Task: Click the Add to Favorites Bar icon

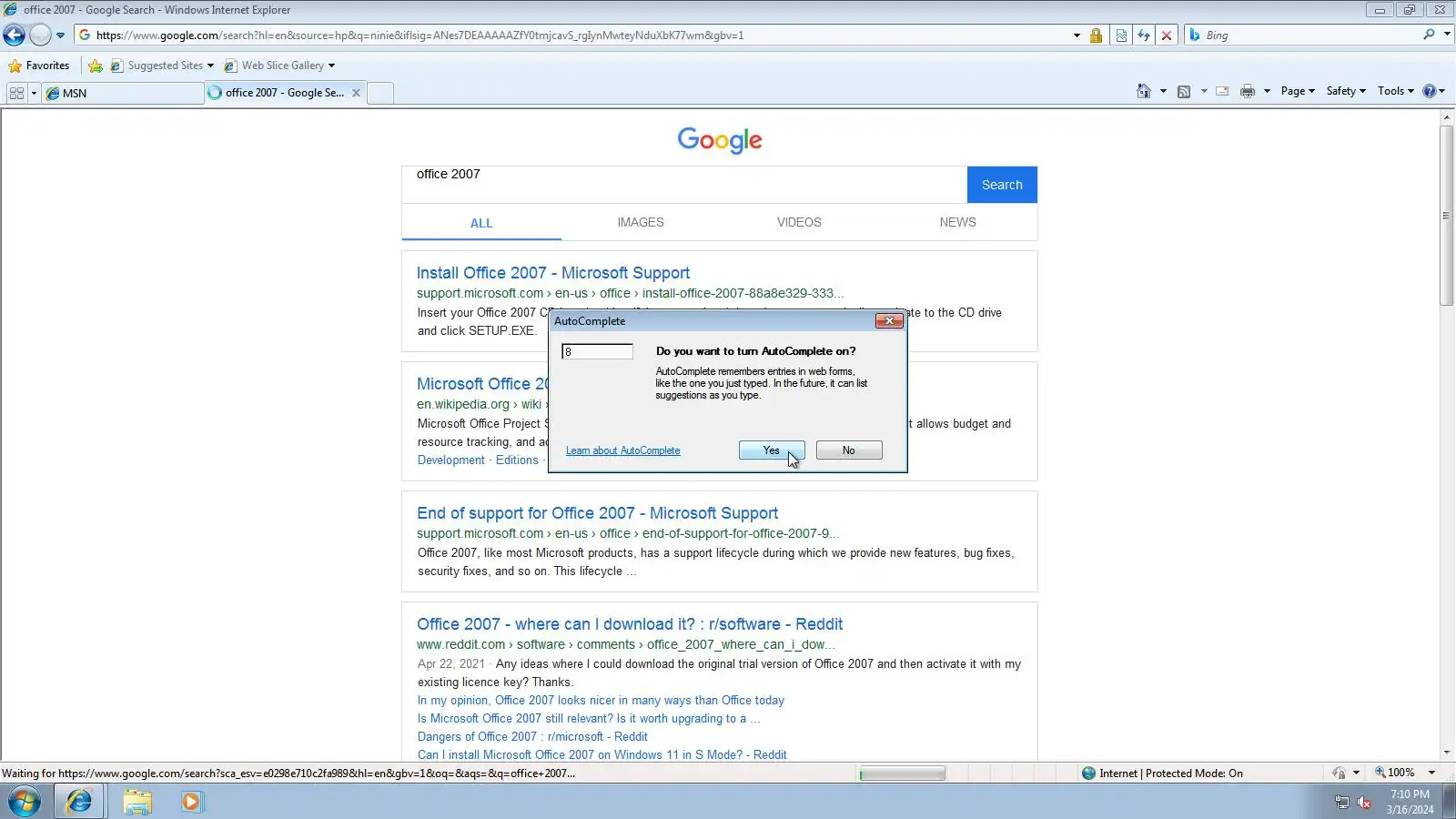Action: [95, 66]
